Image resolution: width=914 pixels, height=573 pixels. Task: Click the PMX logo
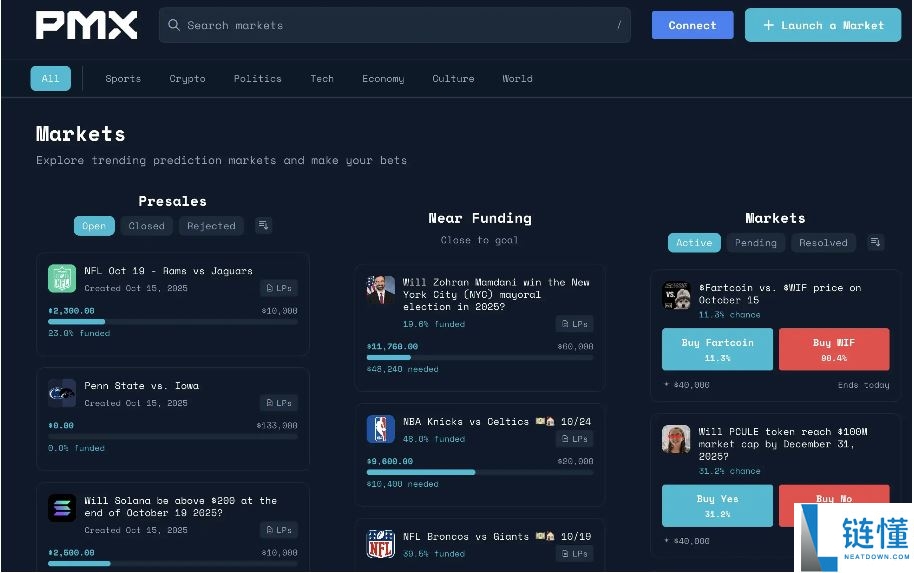(x=86, y=25)
